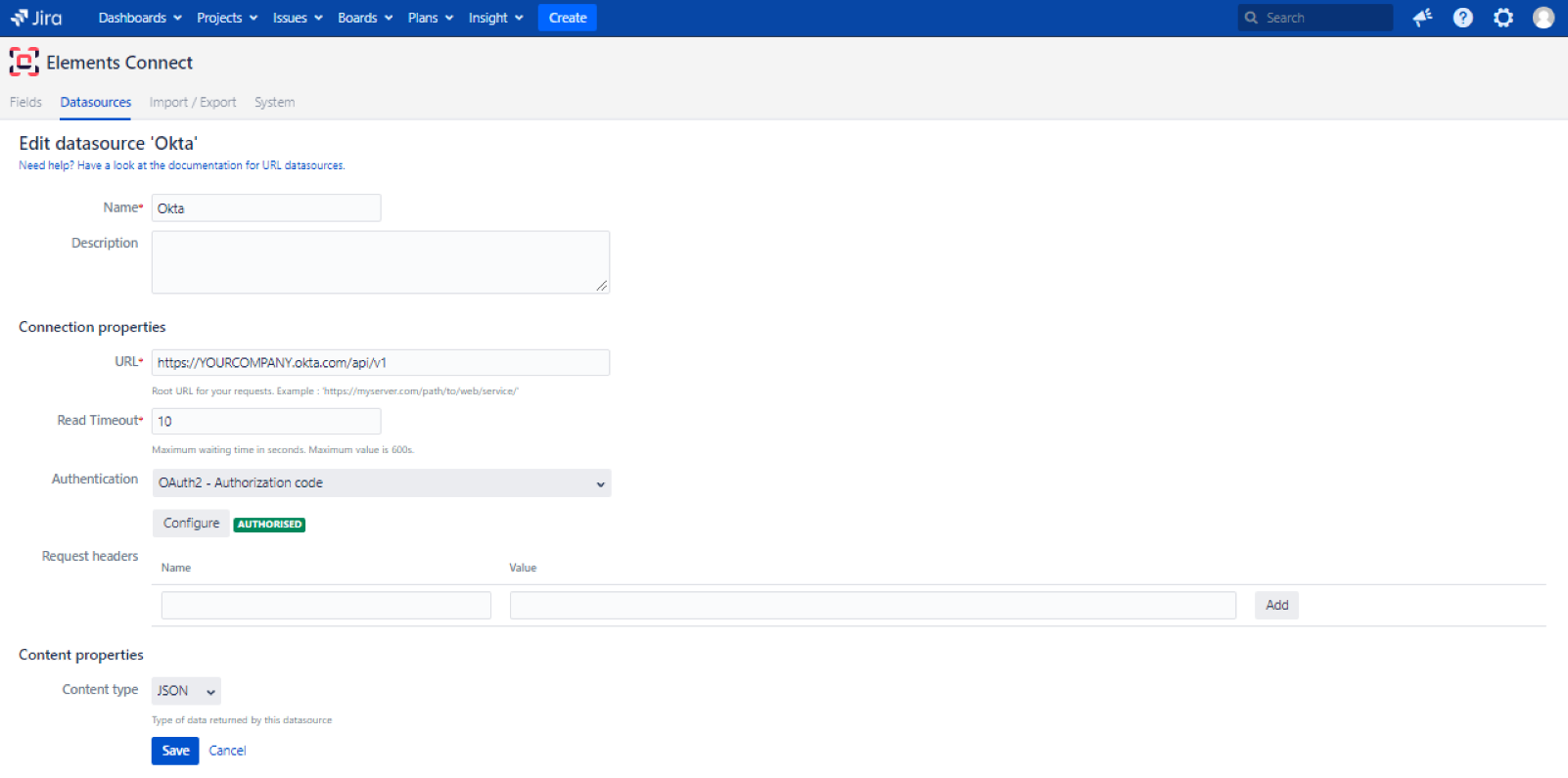Expand the Dashboards menu
This screenshot has height=778, width=1568.
point(139,18)
